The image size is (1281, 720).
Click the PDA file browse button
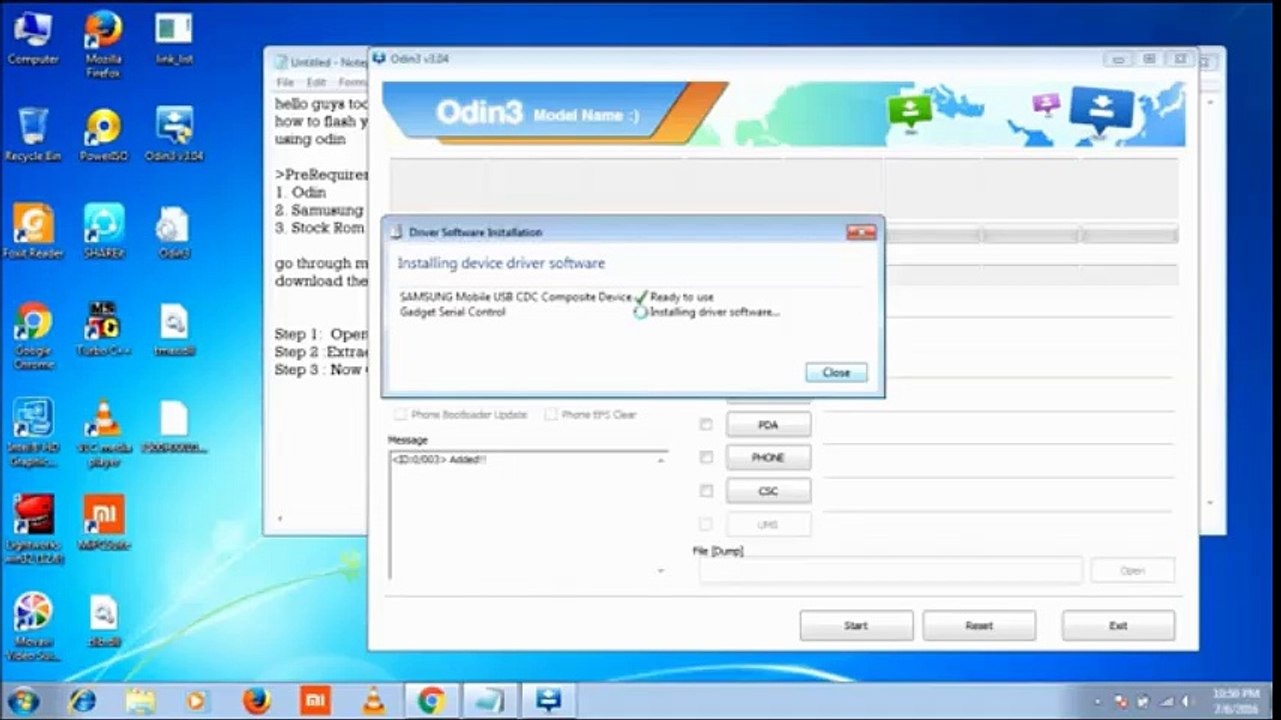pos(768,425)
